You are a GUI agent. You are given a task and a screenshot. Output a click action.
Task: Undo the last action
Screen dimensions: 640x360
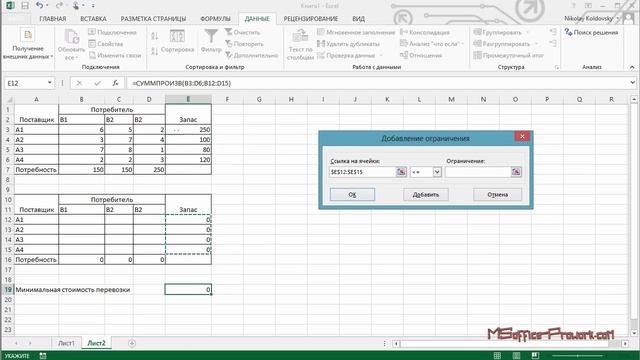(40, 6)
